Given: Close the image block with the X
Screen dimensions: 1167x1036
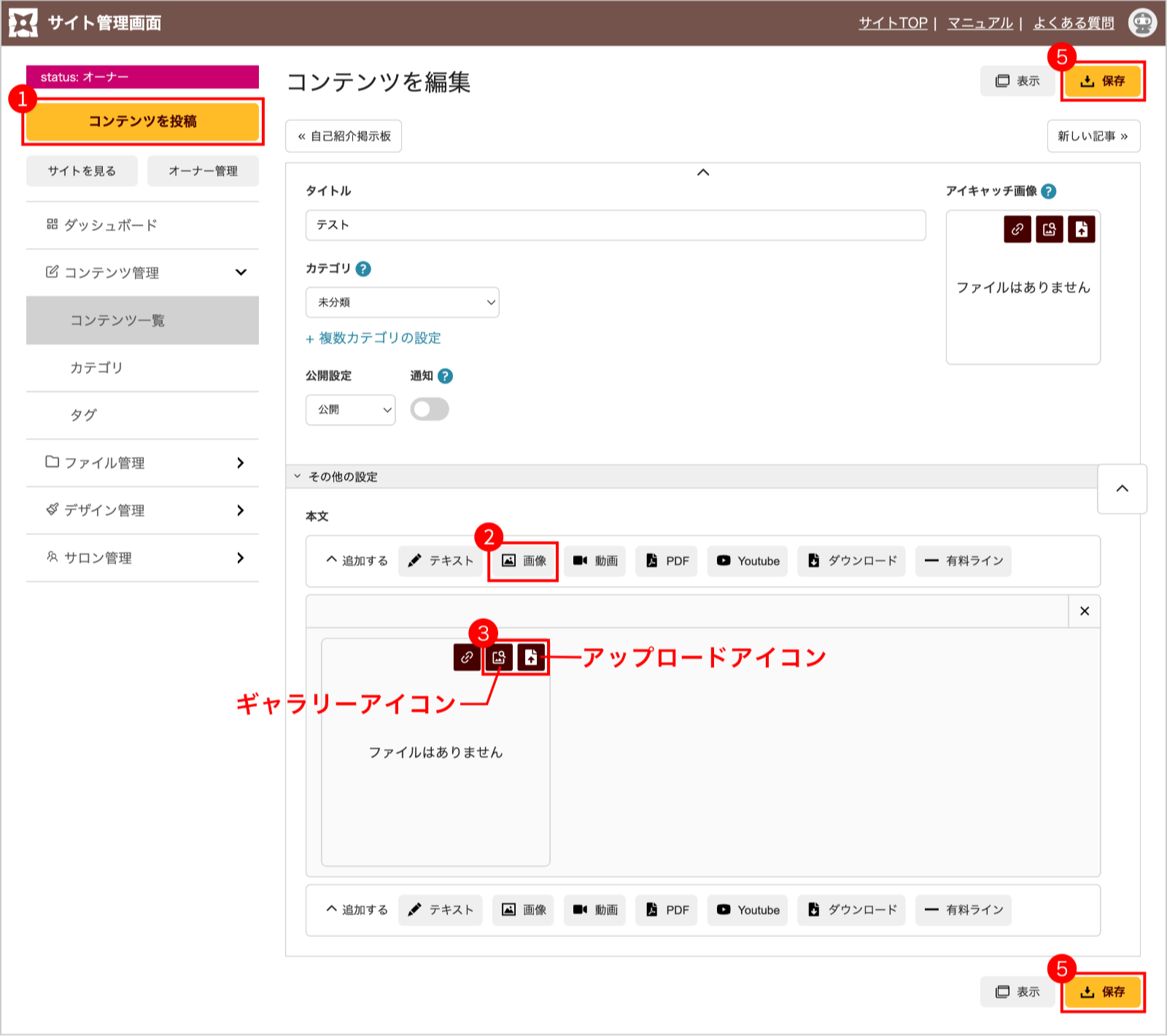Looking at the screenshot, I should coord(1084,611).
